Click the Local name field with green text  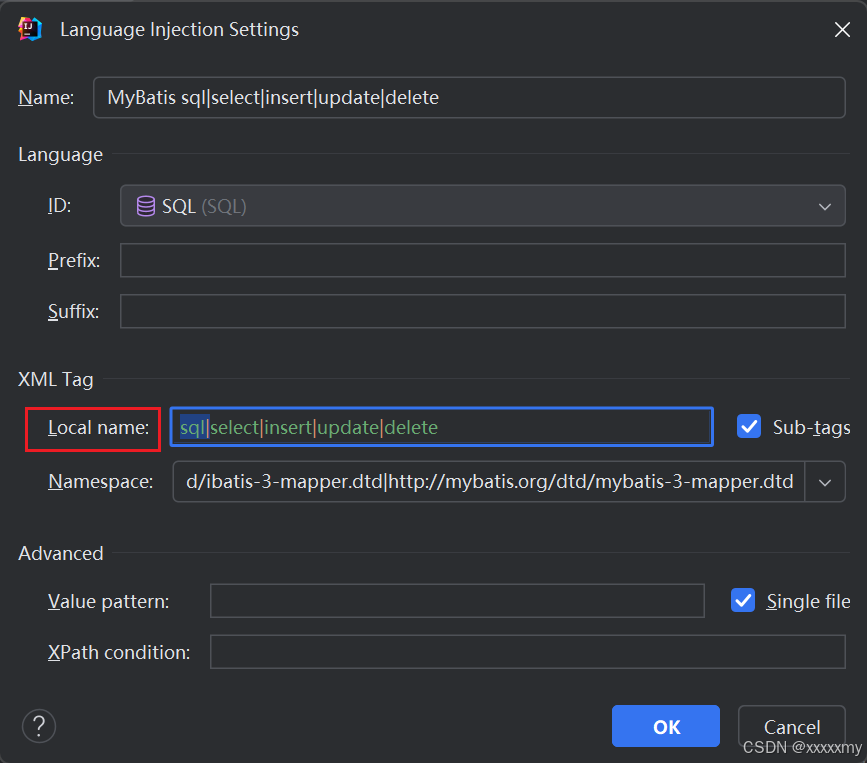tap(440, 426)
